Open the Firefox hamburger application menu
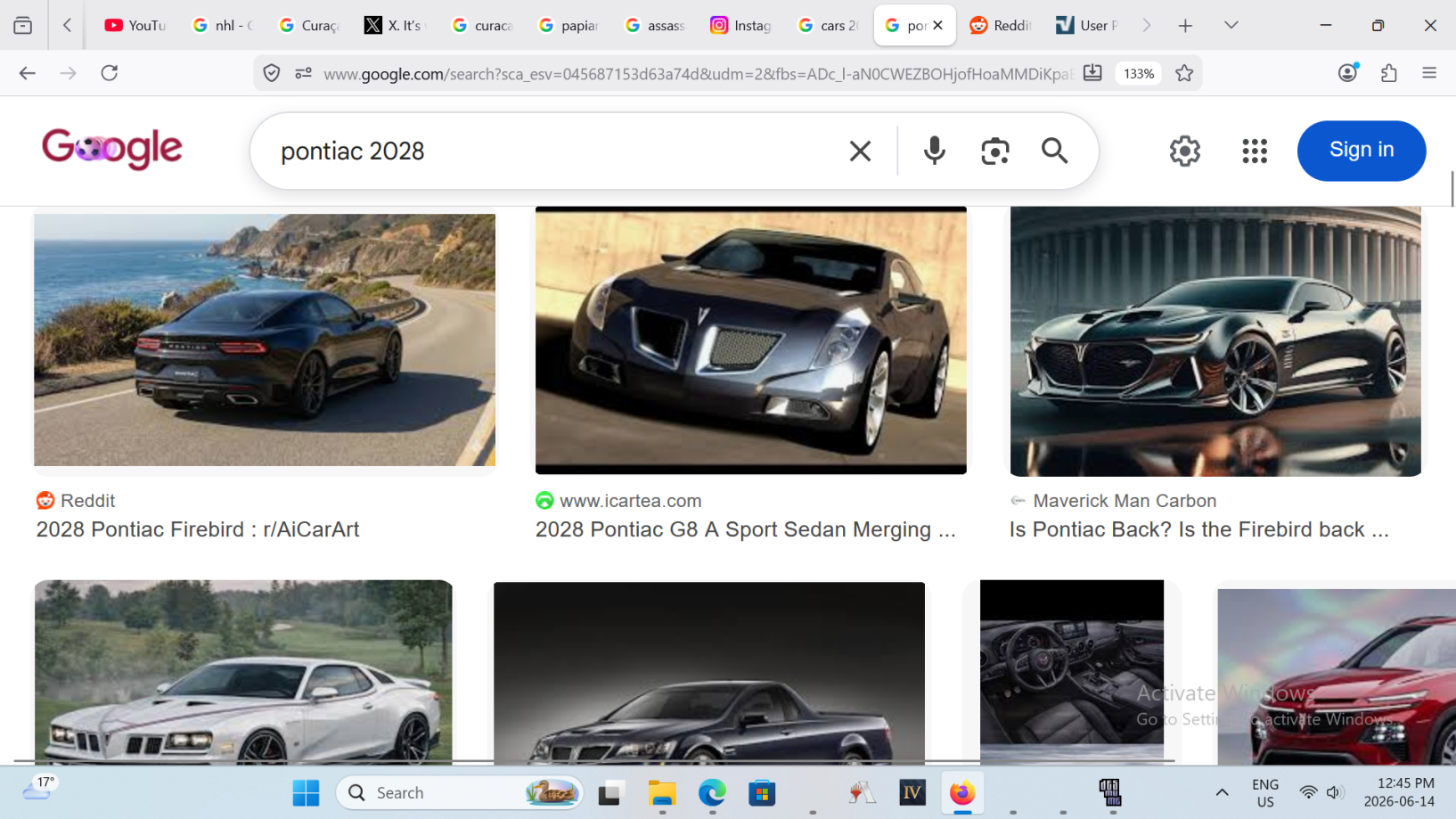The width and height of the screenshot is (1456, 819). (1429, 73)
